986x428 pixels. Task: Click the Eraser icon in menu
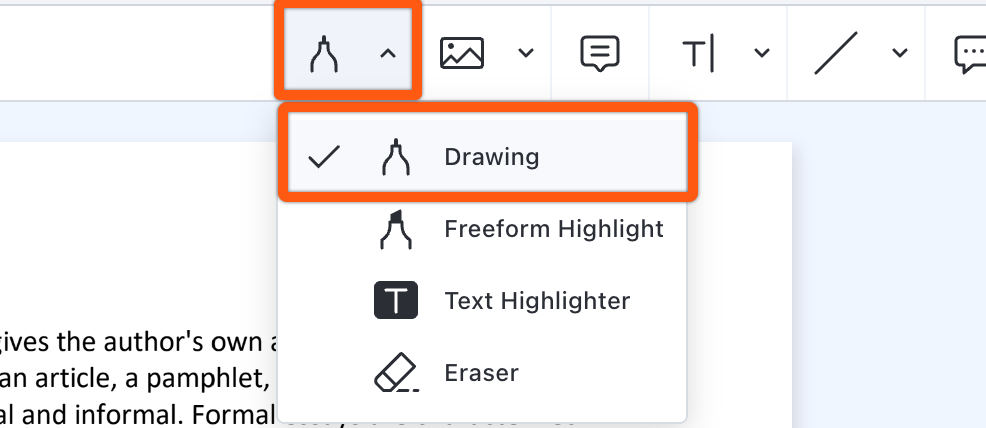click(396, 372)
